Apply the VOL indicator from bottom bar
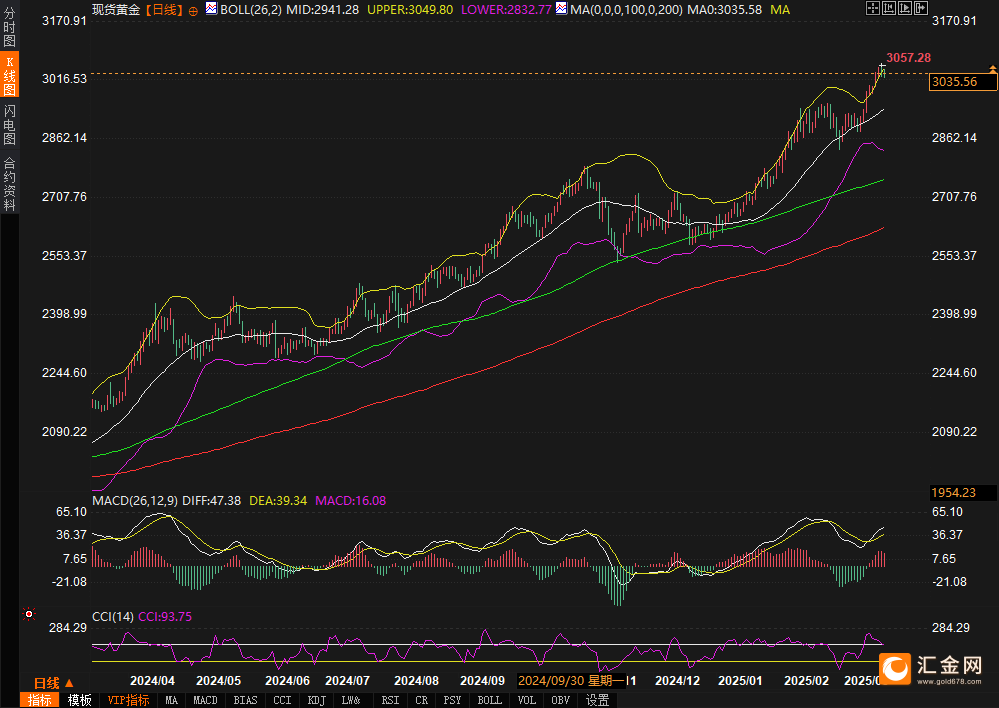Image resolution: width=999 pixels, height=708 pixels. point(526,700)
